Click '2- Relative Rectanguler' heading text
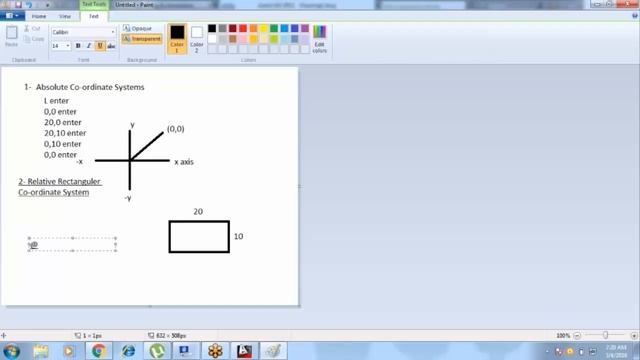 point(60,181)
